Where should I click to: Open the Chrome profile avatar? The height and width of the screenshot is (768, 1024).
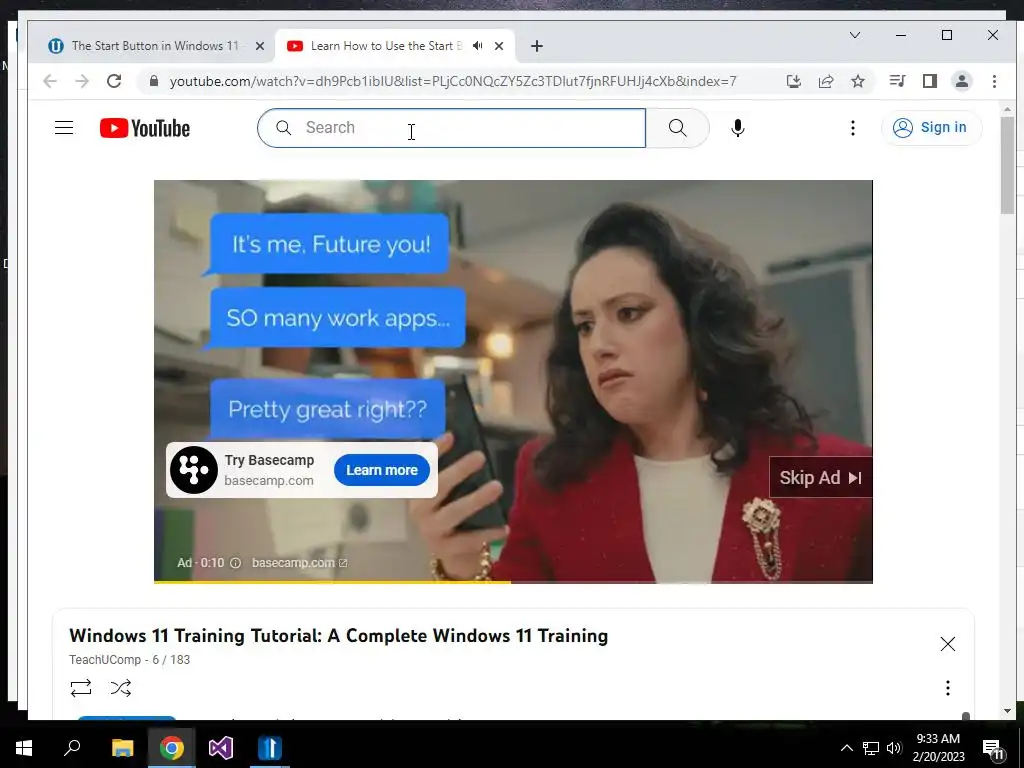coord(962,81)
